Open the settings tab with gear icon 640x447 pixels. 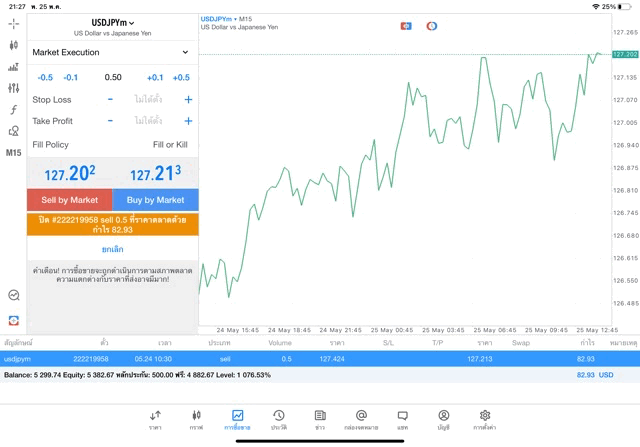484,420
